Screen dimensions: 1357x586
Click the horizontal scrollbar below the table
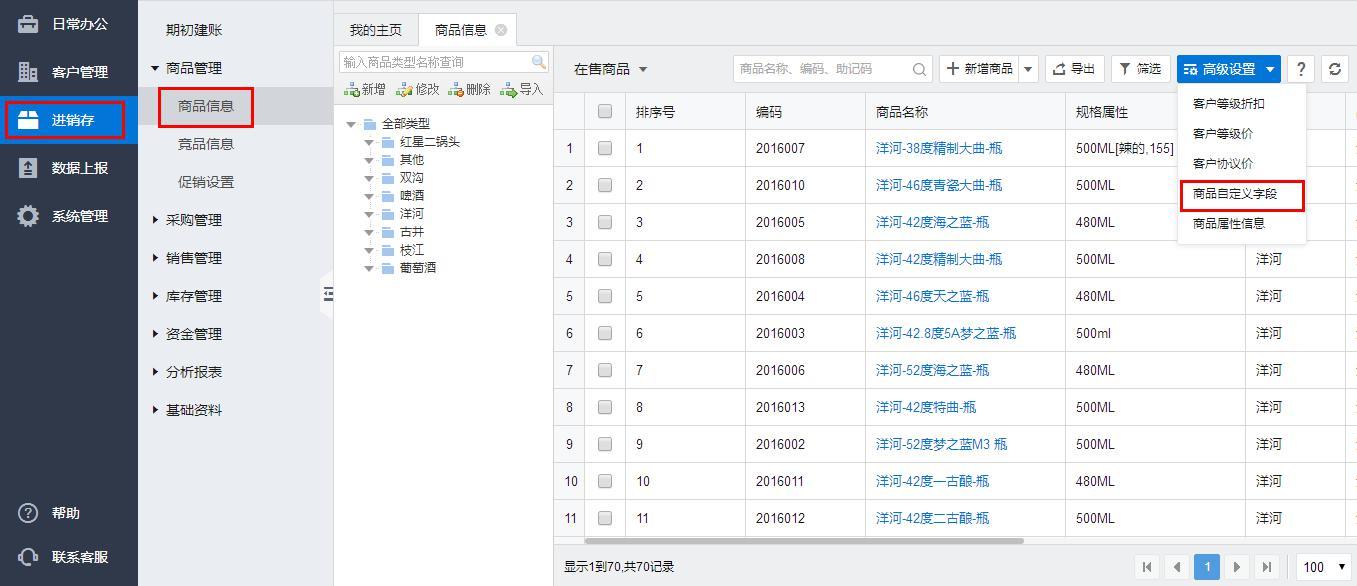[790, 541]
